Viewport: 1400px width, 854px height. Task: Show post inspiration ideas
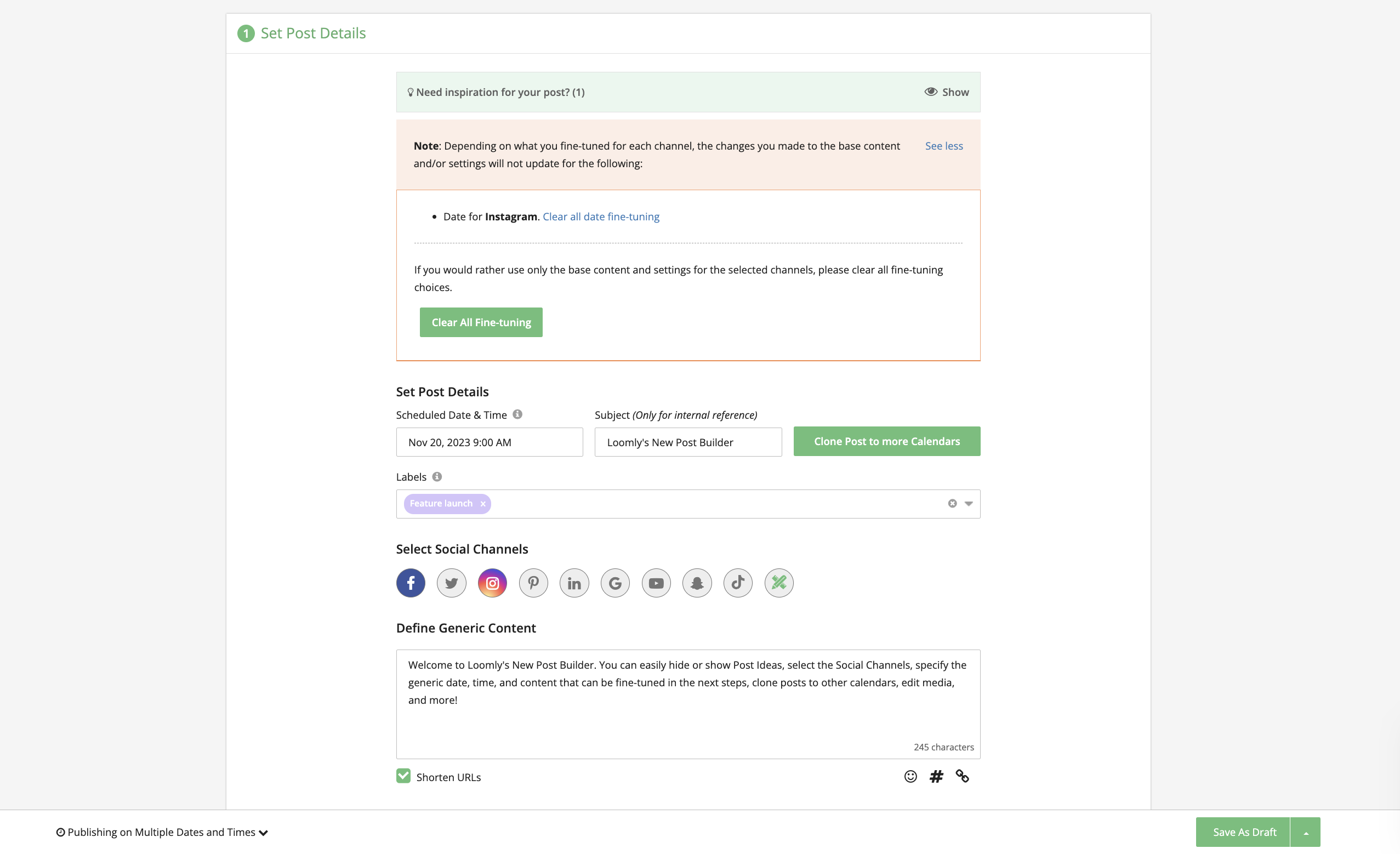click(x=947, y=92)
